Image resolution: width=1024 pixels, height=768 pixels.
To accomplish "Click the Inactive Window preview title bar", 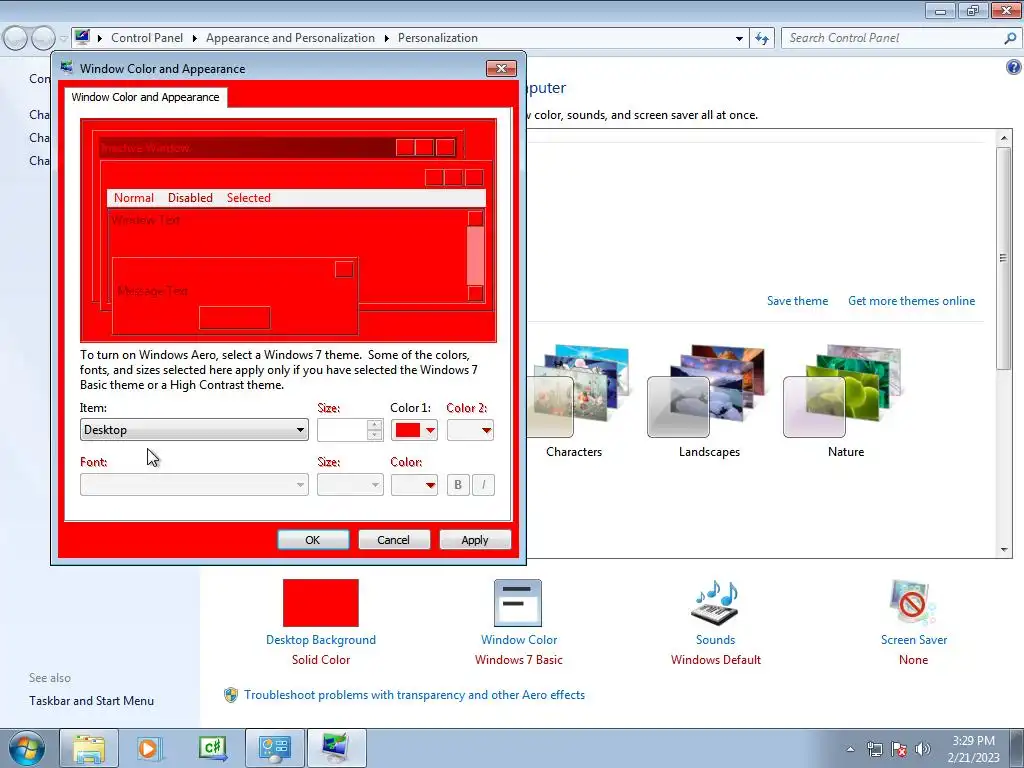I will point(248,148).
